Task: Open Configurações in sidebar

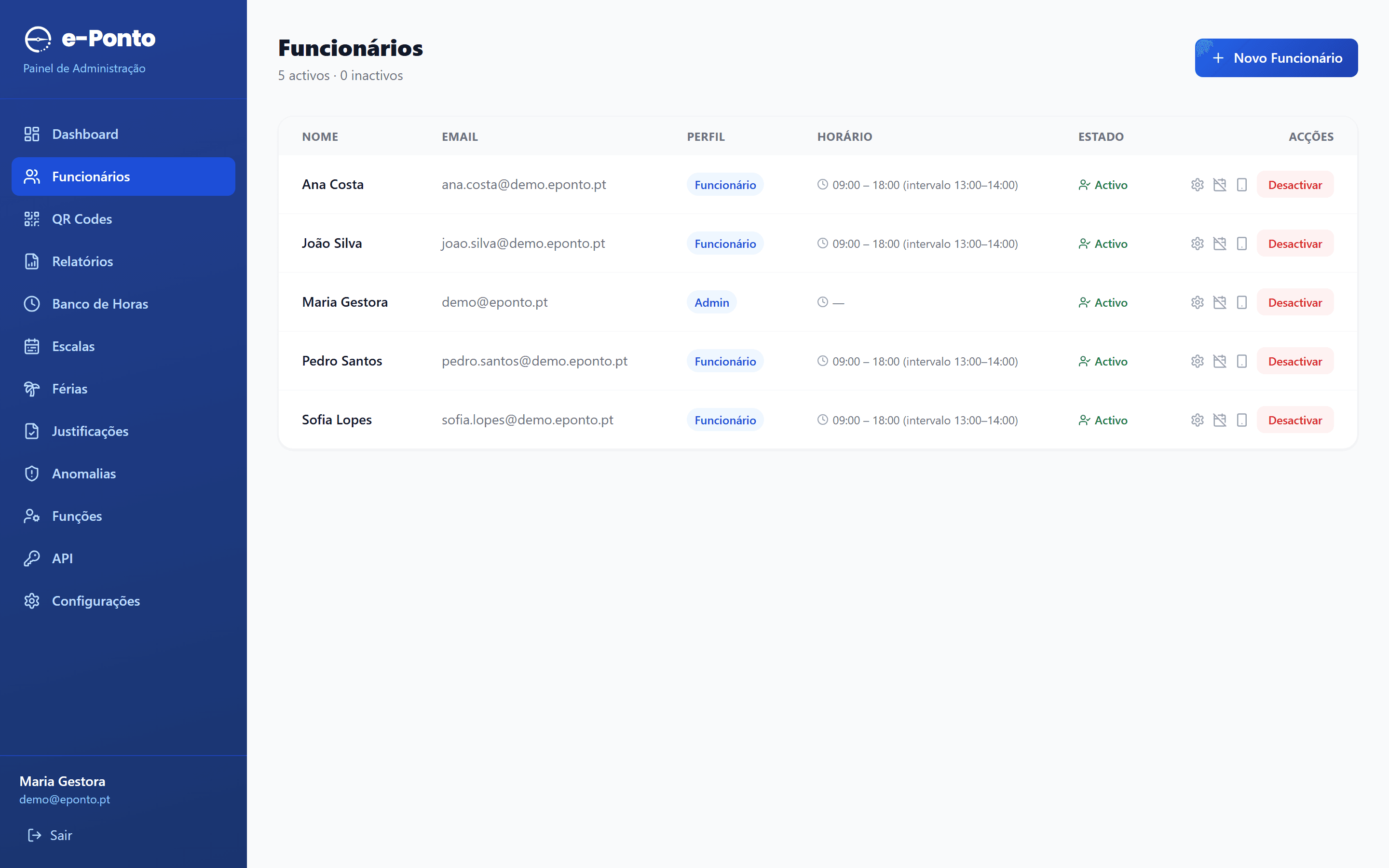Action: (x=123, y=602)
